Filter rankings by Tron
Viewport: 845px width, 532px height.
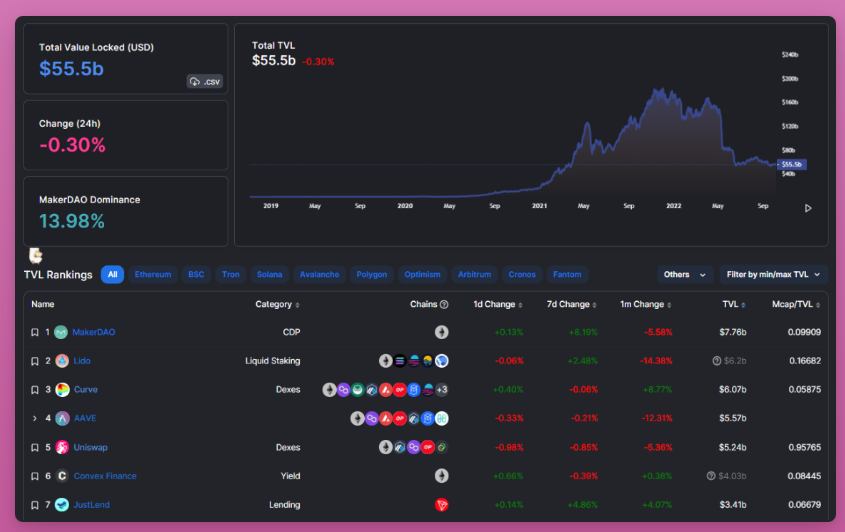pyautogui.click(x=231, y=274)
